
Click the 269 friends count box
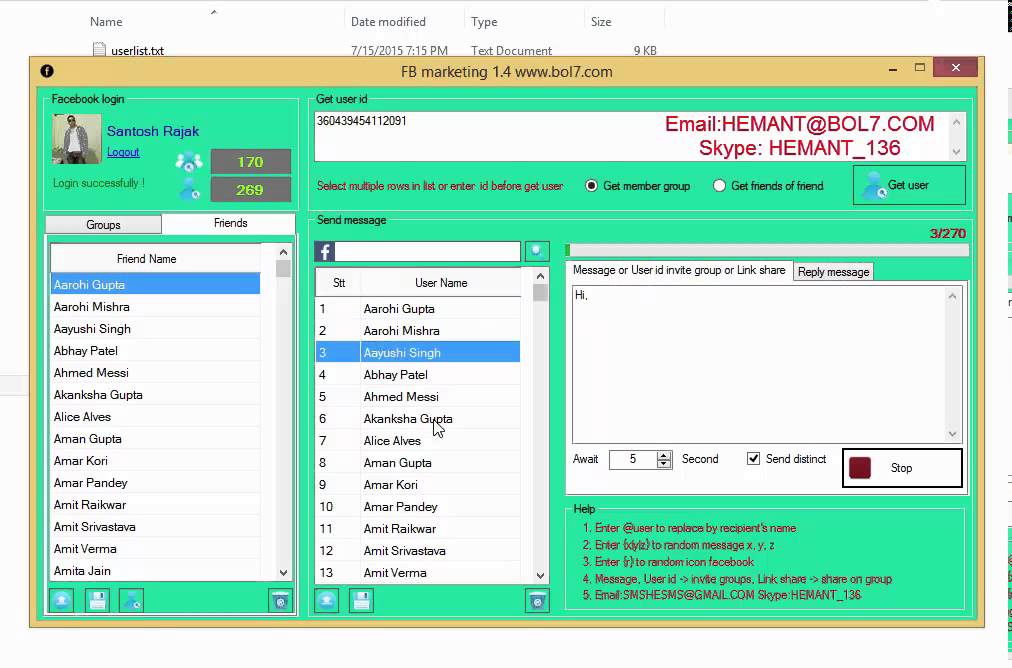(x=250, y=190)
